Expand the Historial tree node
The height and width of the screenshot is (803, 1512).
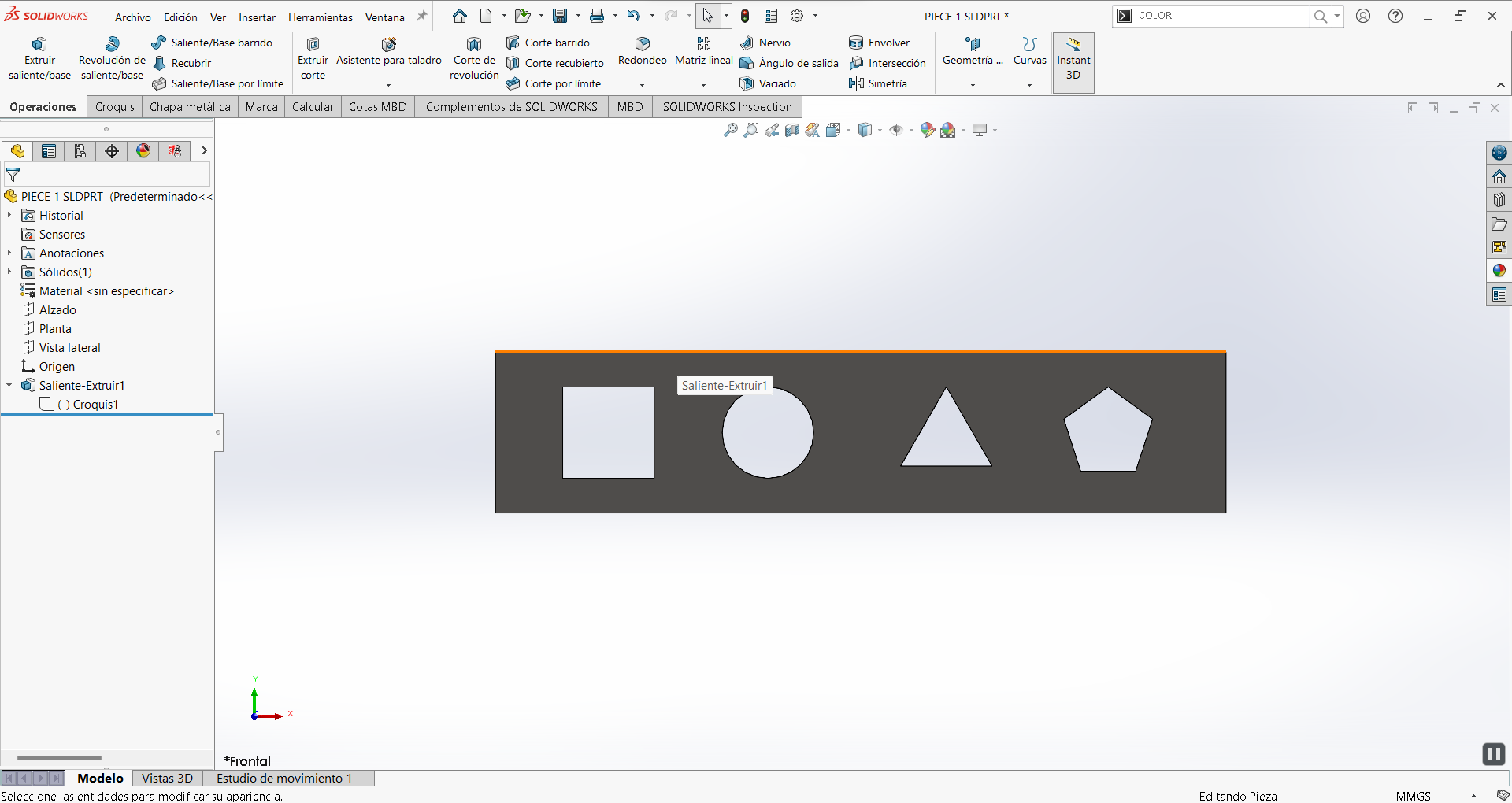pos(9,215)
